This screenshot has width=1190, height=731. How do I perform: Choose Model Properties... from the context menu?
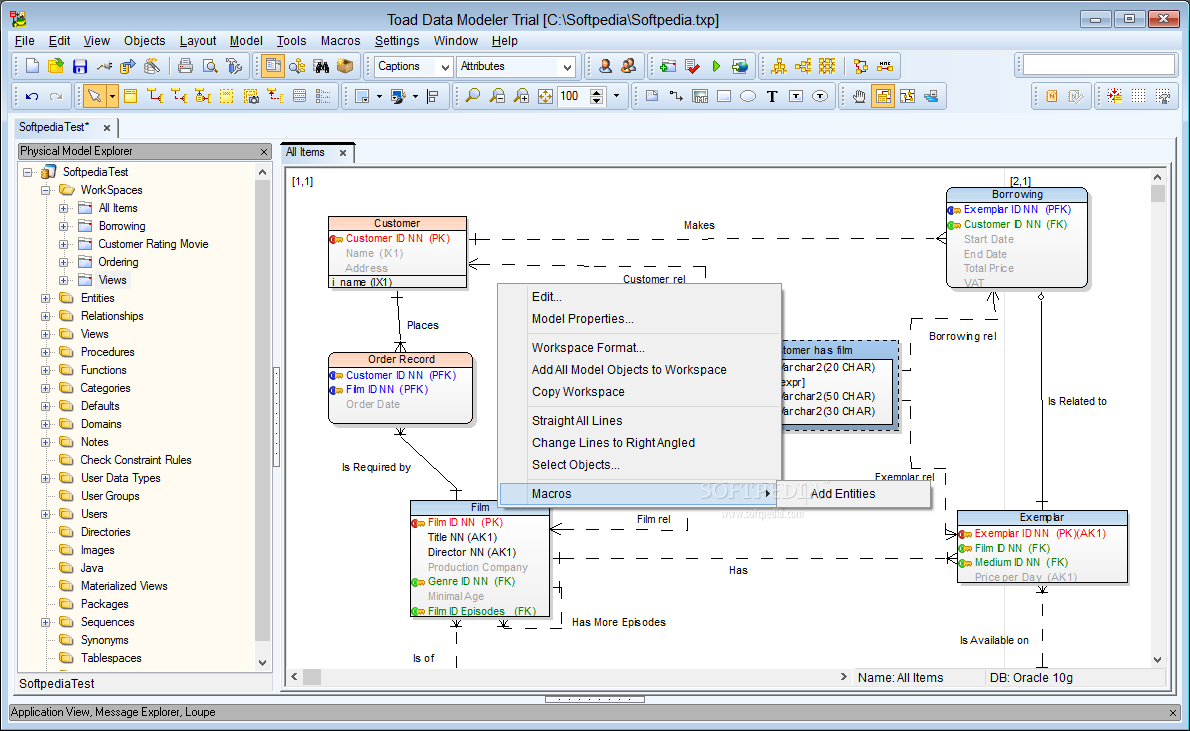pyautogui.click(x=582, y=319)
